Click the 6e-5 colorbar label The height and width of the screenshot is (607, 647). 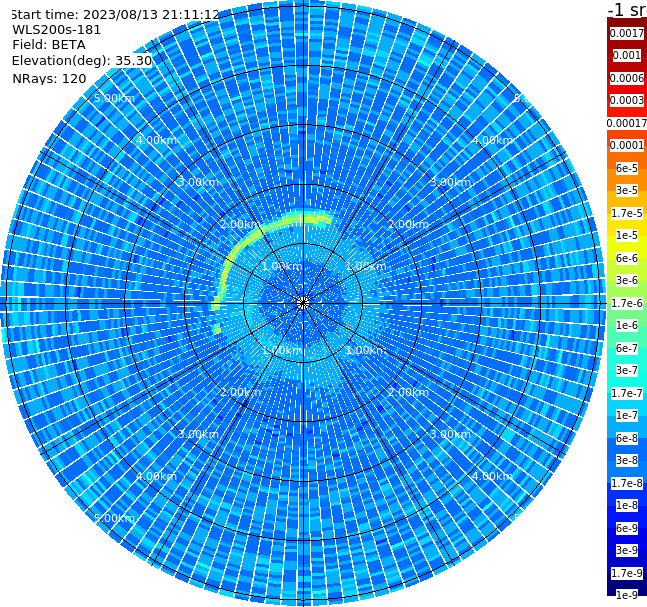click(627, 168)
